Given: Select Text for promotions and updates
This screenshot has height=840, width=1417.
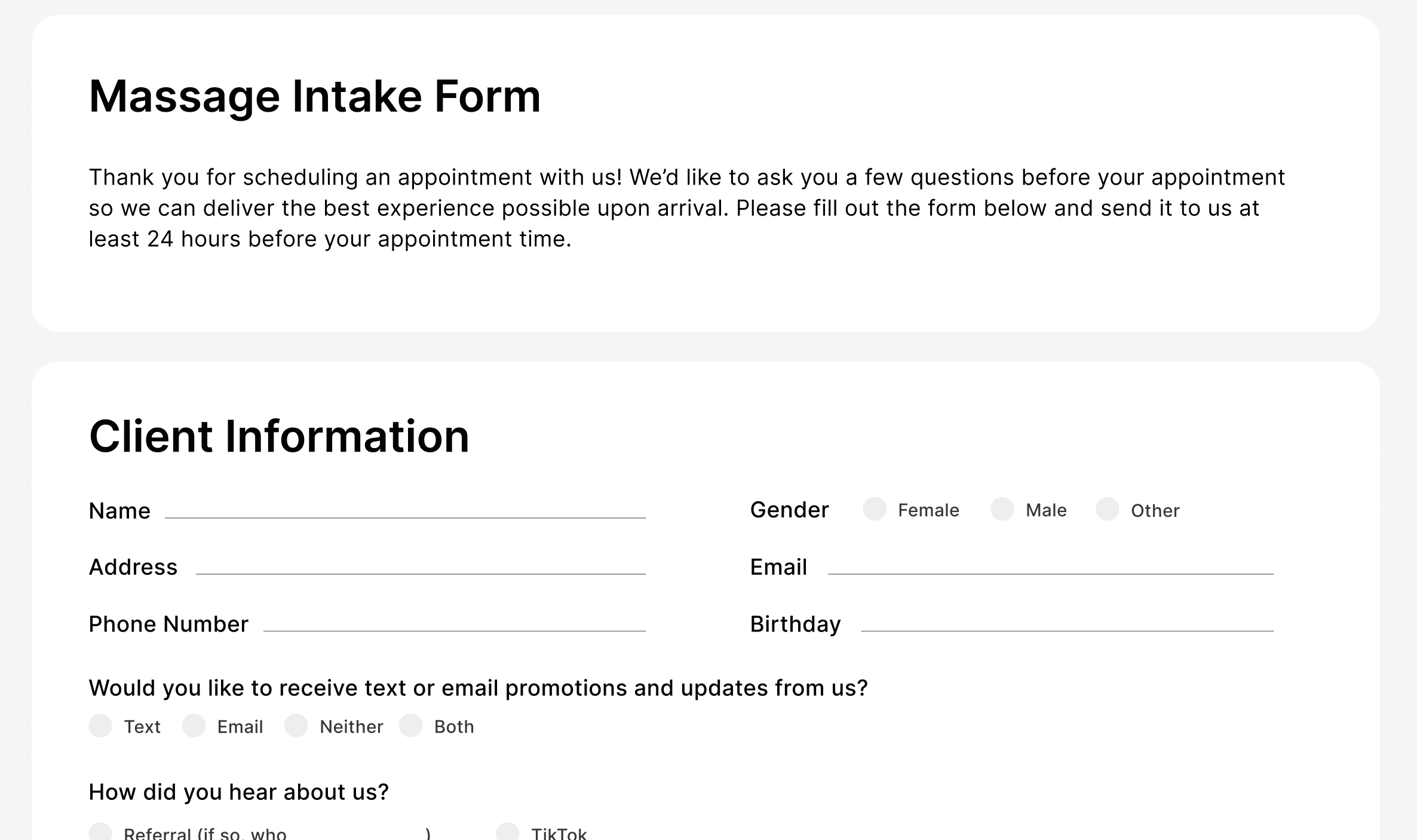Looking at the screenshot, I should coord(100,726).
